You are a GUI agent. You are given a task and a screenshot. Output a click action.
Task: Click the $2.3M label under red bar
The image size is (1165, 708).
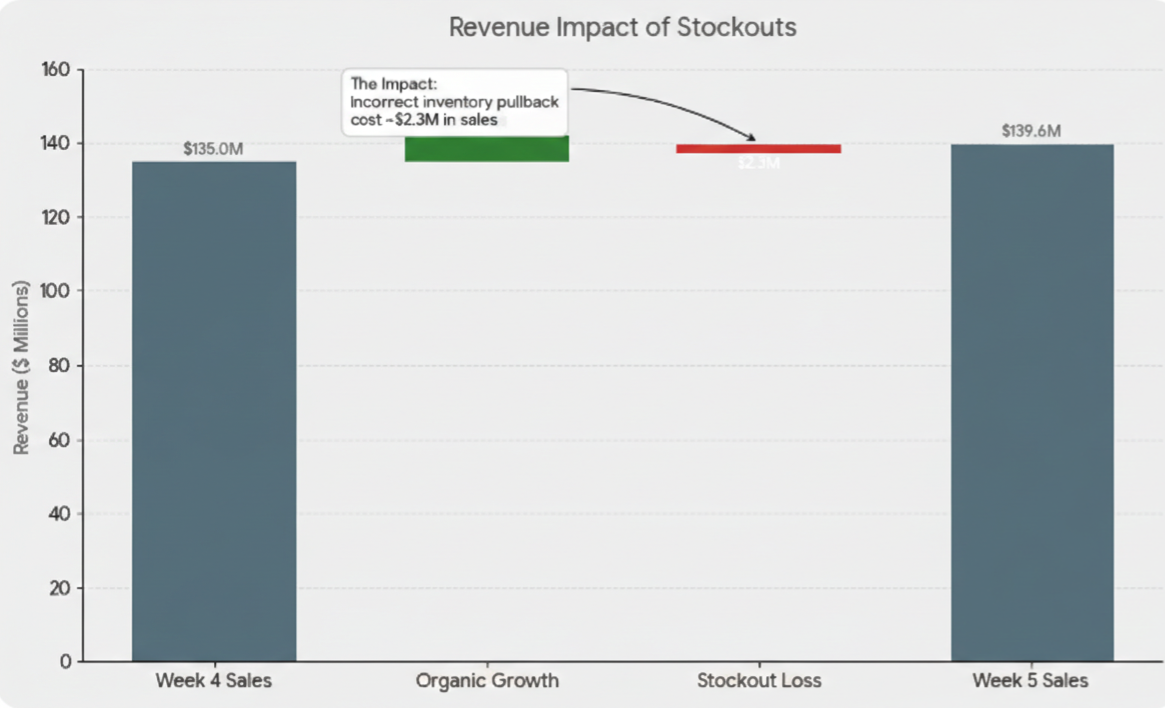758,163
